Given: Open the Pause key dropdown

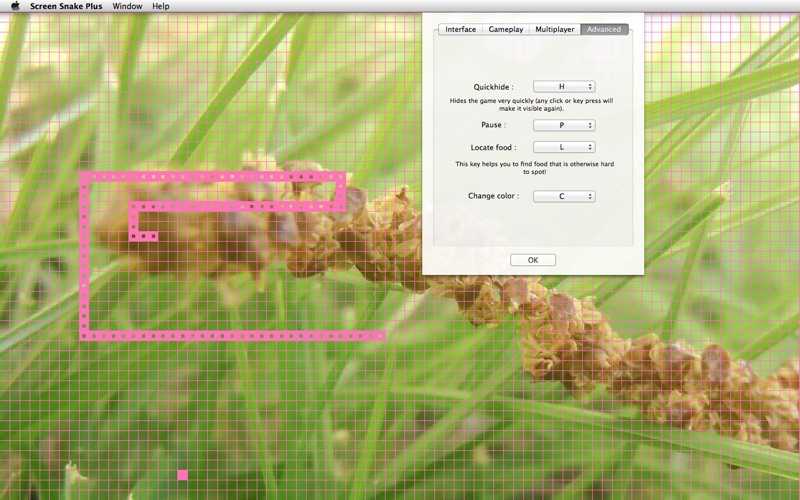Looking at the screenshot, I should tap(564, 125).
